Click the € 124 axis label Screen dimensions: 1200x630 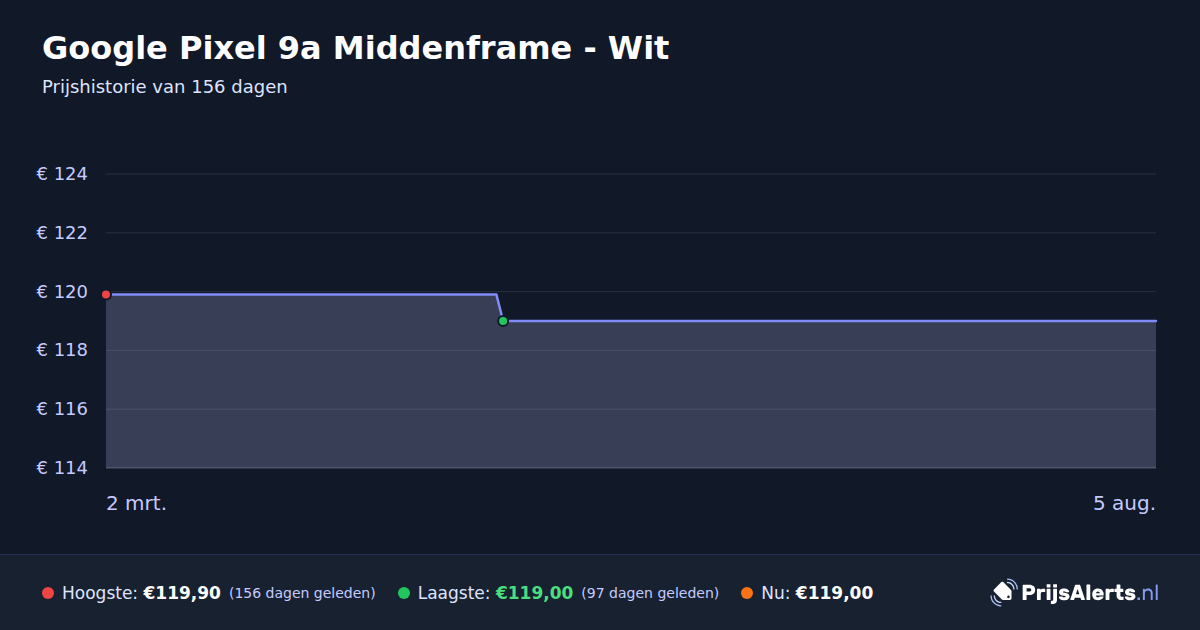62,174
